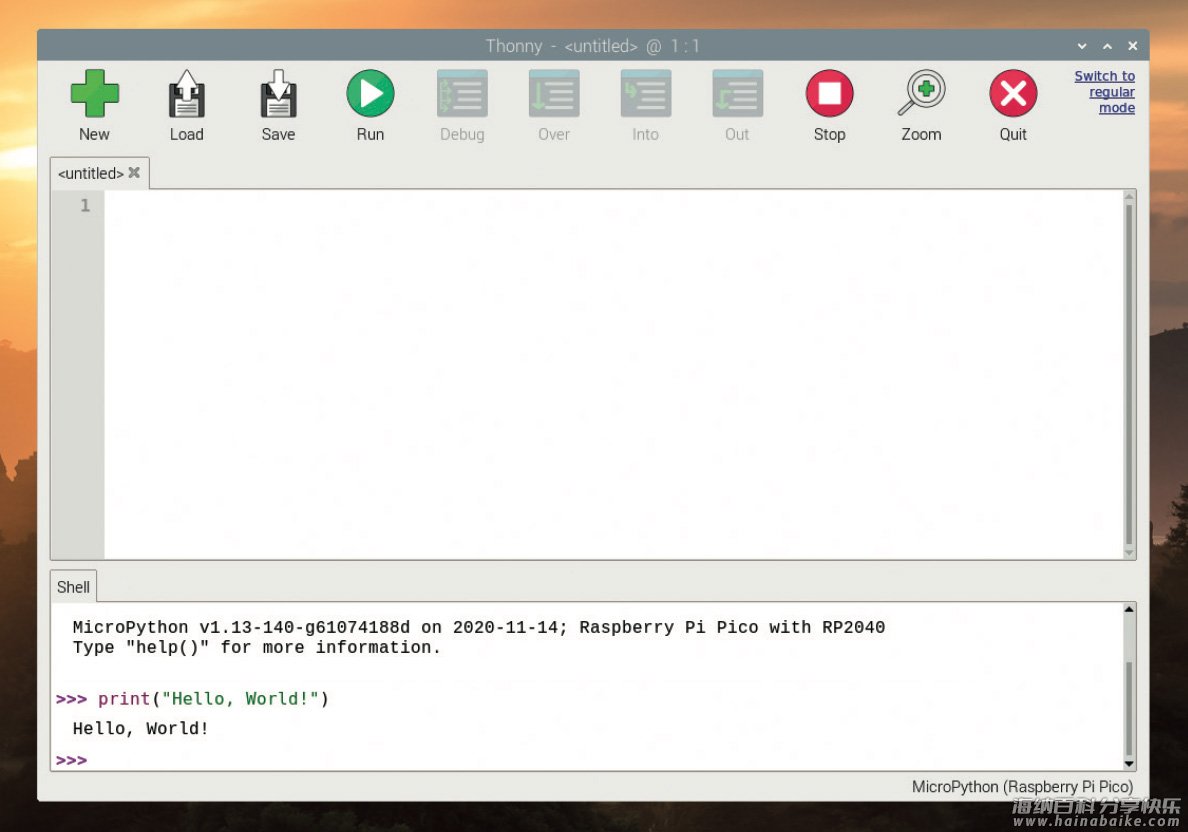Switch to regular mode link
The image size is (1188, 832).
[x=1105, y=92]
